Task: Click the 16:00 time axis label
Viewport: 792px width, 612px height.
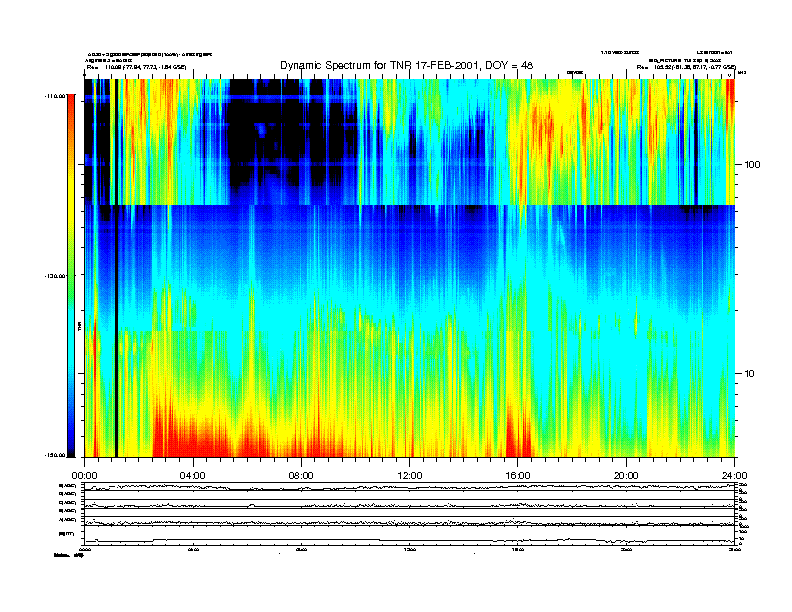Action: coord(518,476)
